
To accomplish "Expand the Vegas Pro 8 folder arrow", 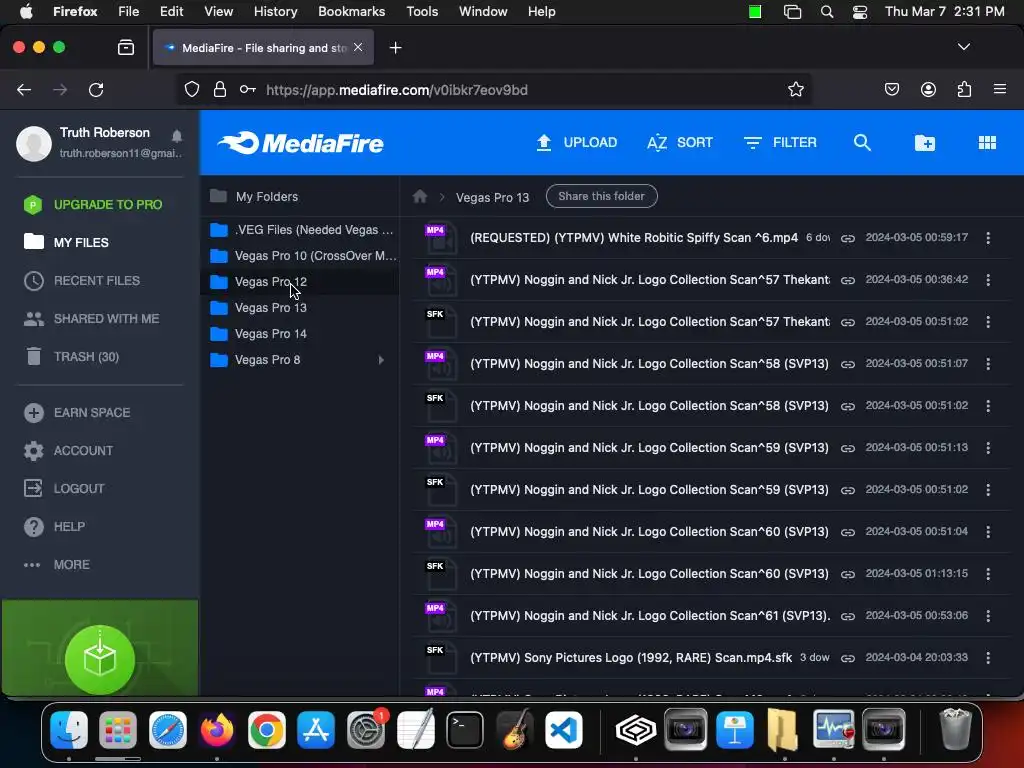I will tap(381, 360).
